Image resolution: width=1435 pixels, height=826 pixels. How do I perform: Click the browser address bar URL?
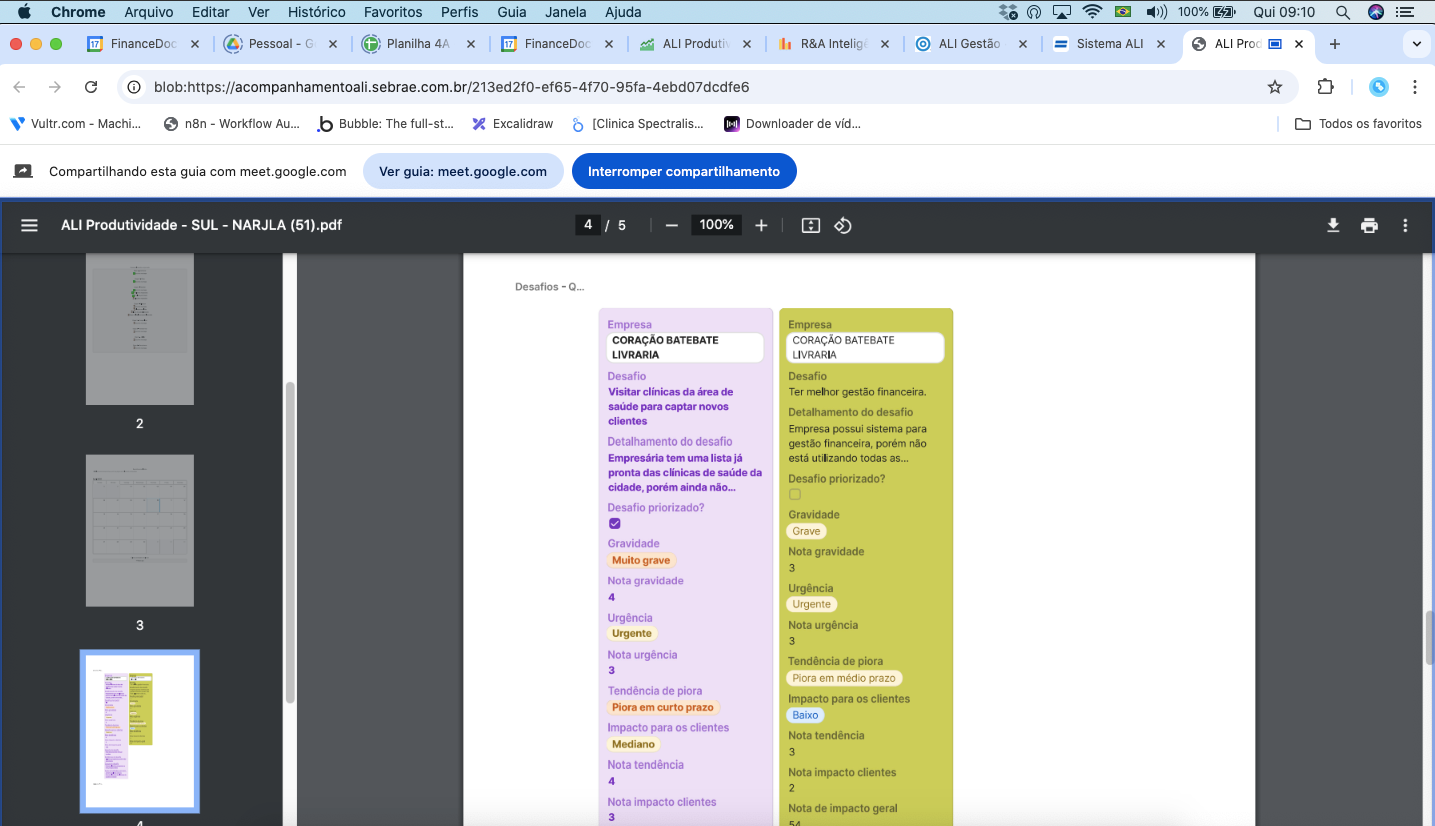pyautogui.click(x=451, y=87)
